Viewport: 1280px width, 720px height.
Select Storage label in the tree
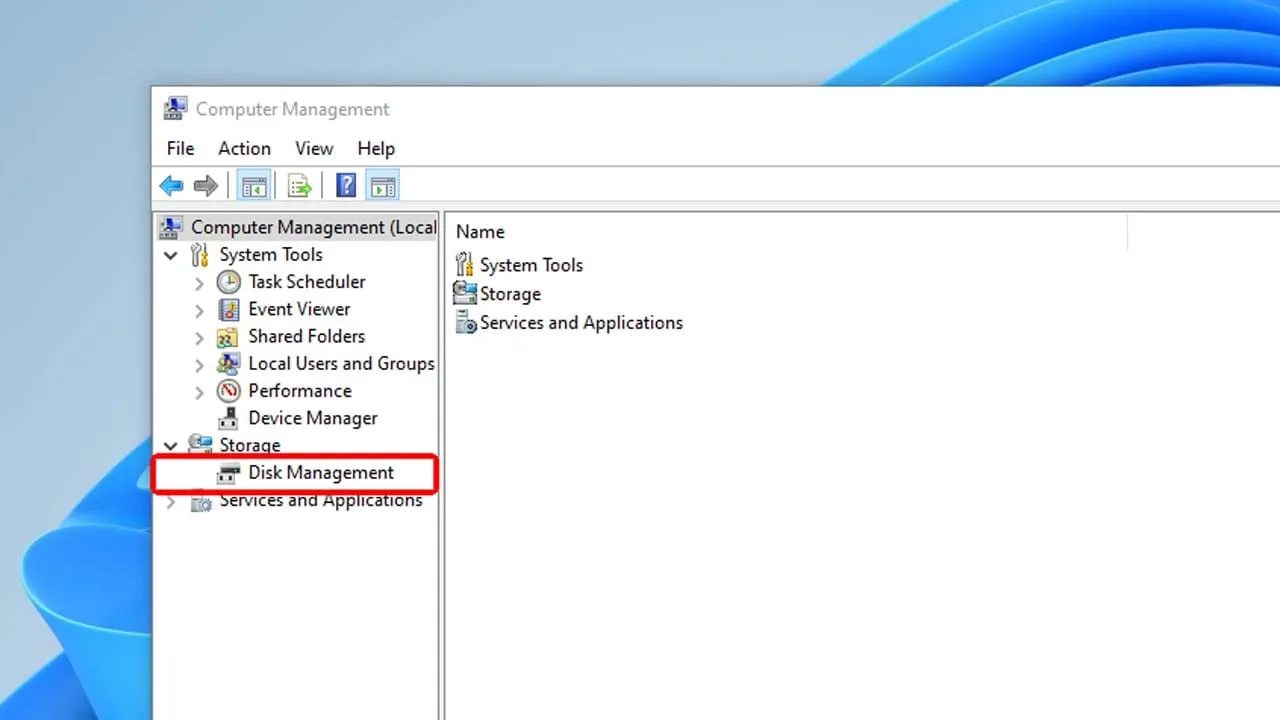pos(250,445)
